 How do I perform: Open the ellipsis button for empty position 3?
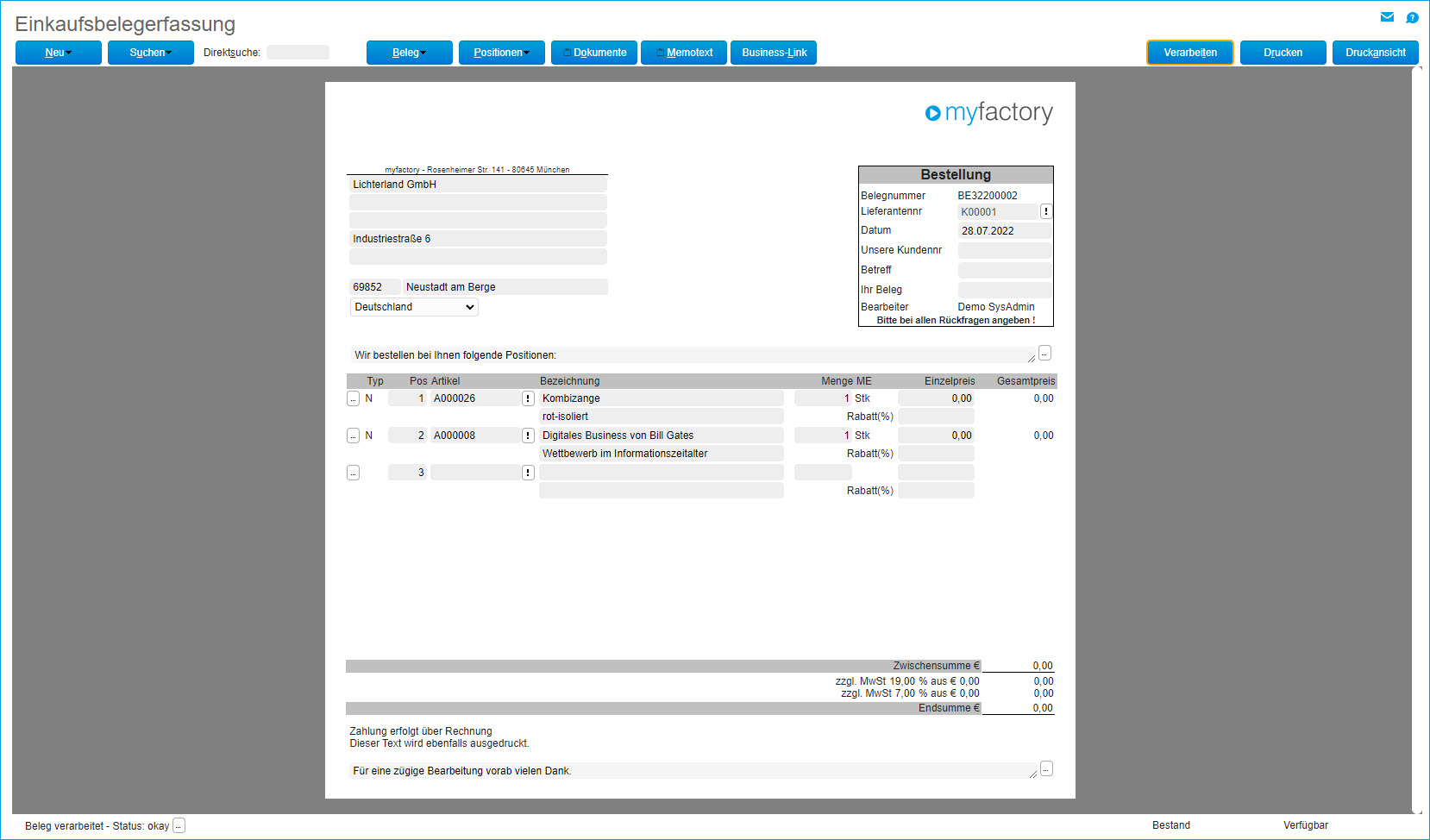353,473
